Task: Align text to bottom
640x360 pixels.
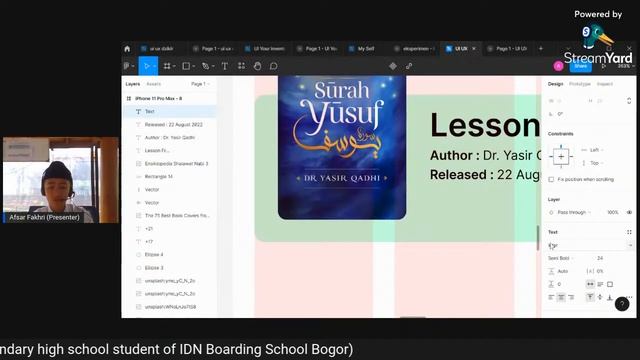Action: (610, 297)
